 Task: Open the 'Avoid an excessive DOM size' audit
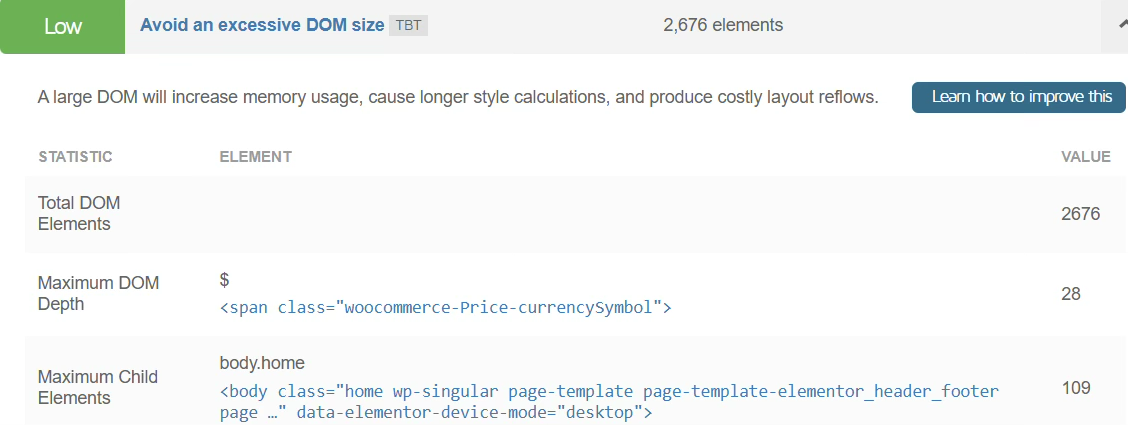coord(262,25)
